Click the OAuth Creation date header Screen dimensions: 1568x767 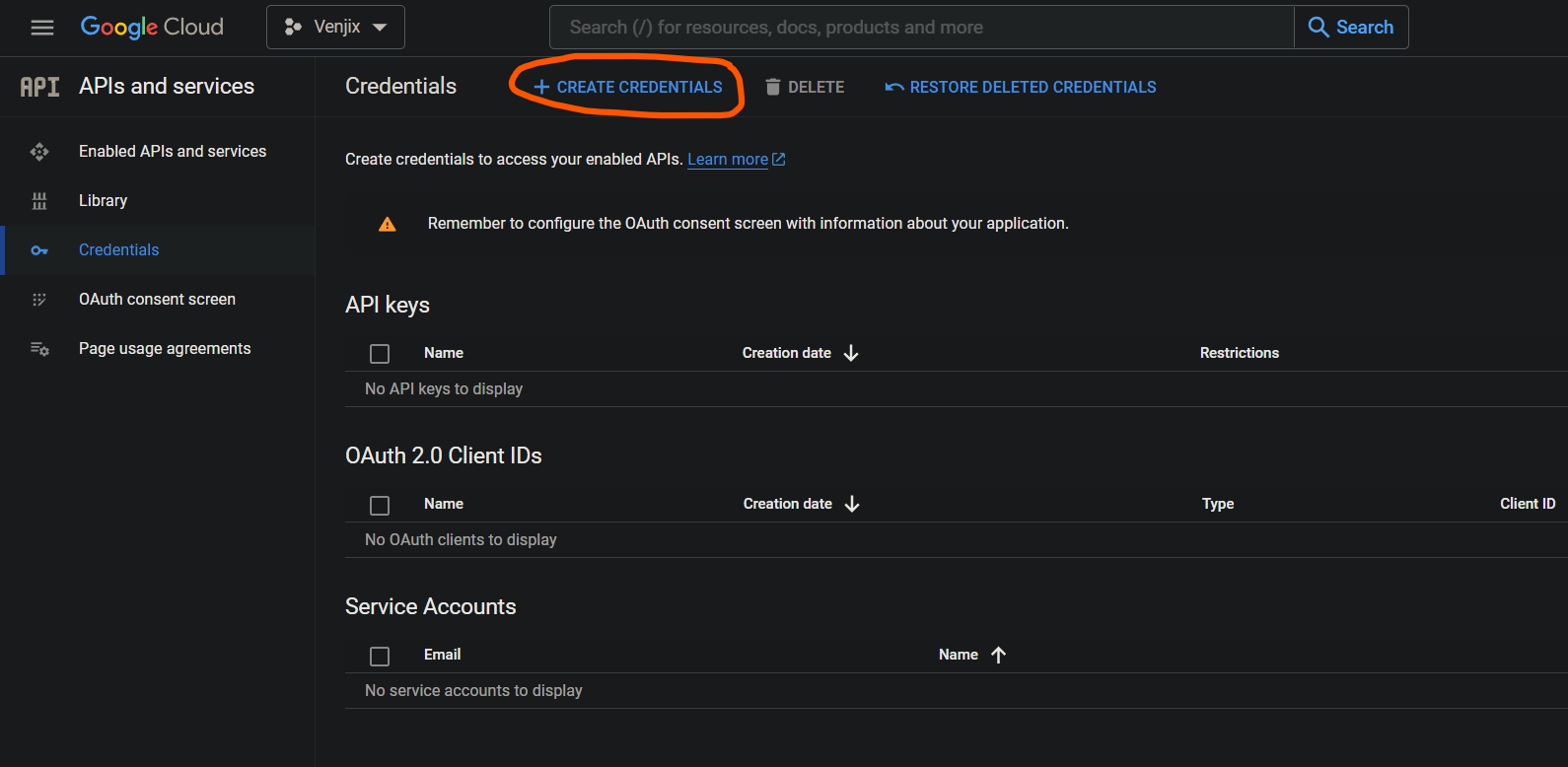[x=788, y=504]
